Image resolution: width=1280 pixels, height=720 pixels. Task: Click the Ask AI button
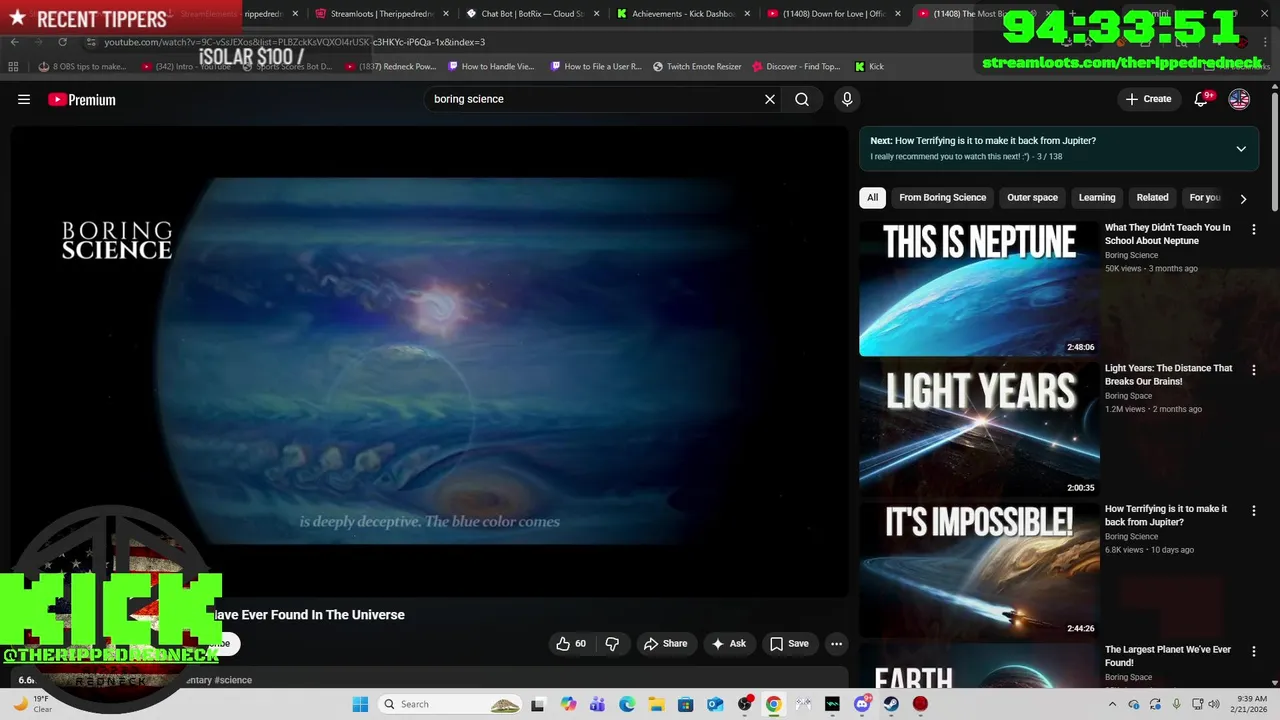728,644
